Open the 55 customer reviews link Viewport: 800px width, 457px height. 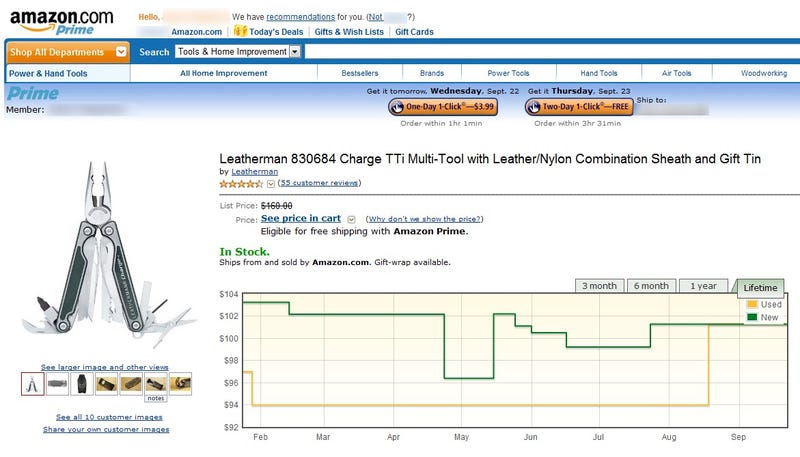(x=319, y=183)
